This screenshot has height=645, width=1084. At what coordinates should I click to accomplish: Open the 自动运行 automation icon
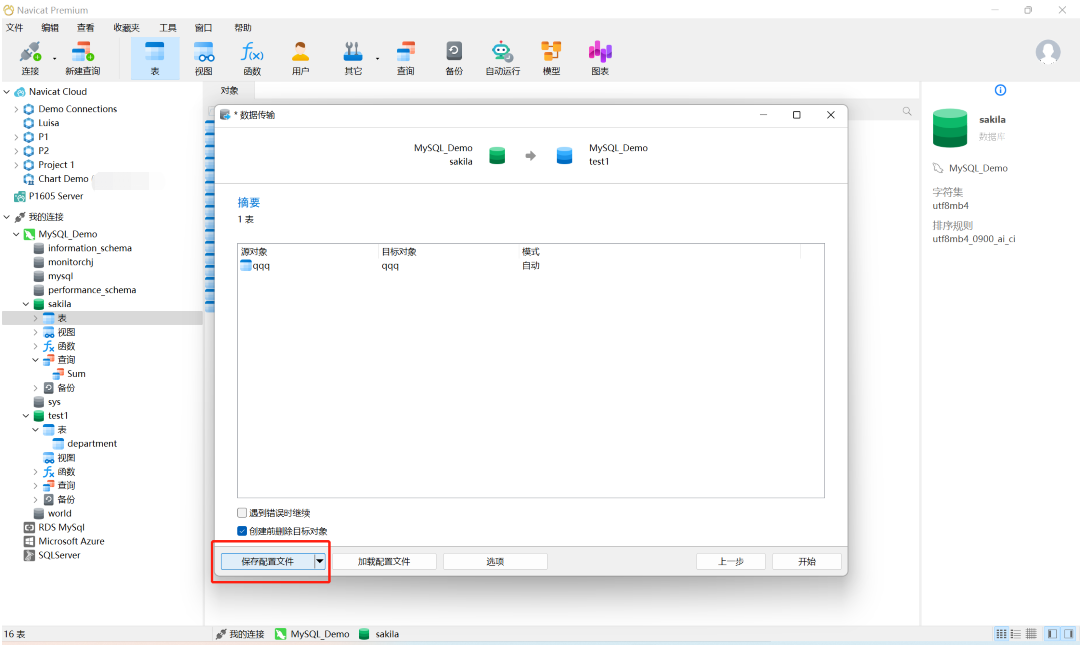[x=502, y=56]
